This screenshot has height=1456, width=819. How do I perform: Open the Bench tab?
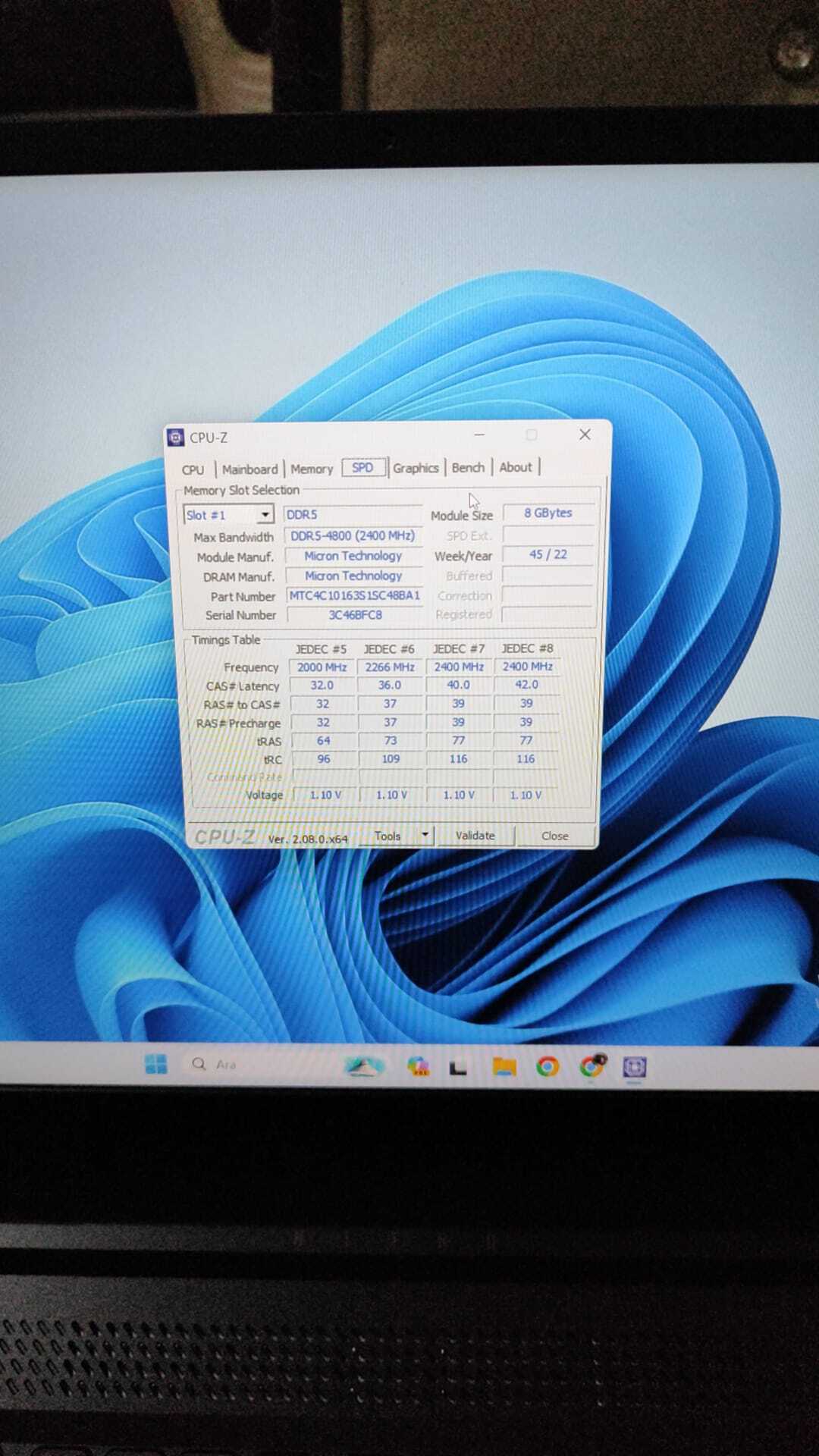468,467
